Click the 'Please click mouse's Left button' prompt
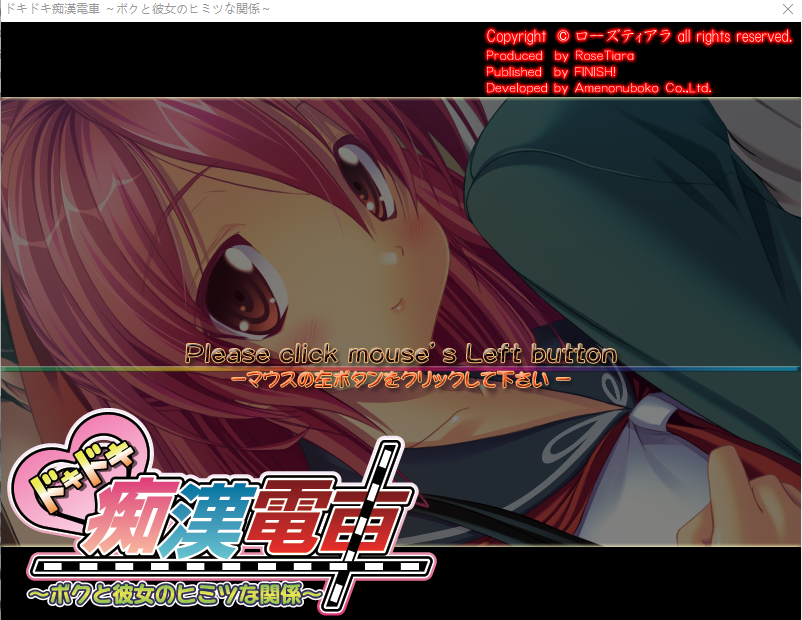 coord(400,354)
